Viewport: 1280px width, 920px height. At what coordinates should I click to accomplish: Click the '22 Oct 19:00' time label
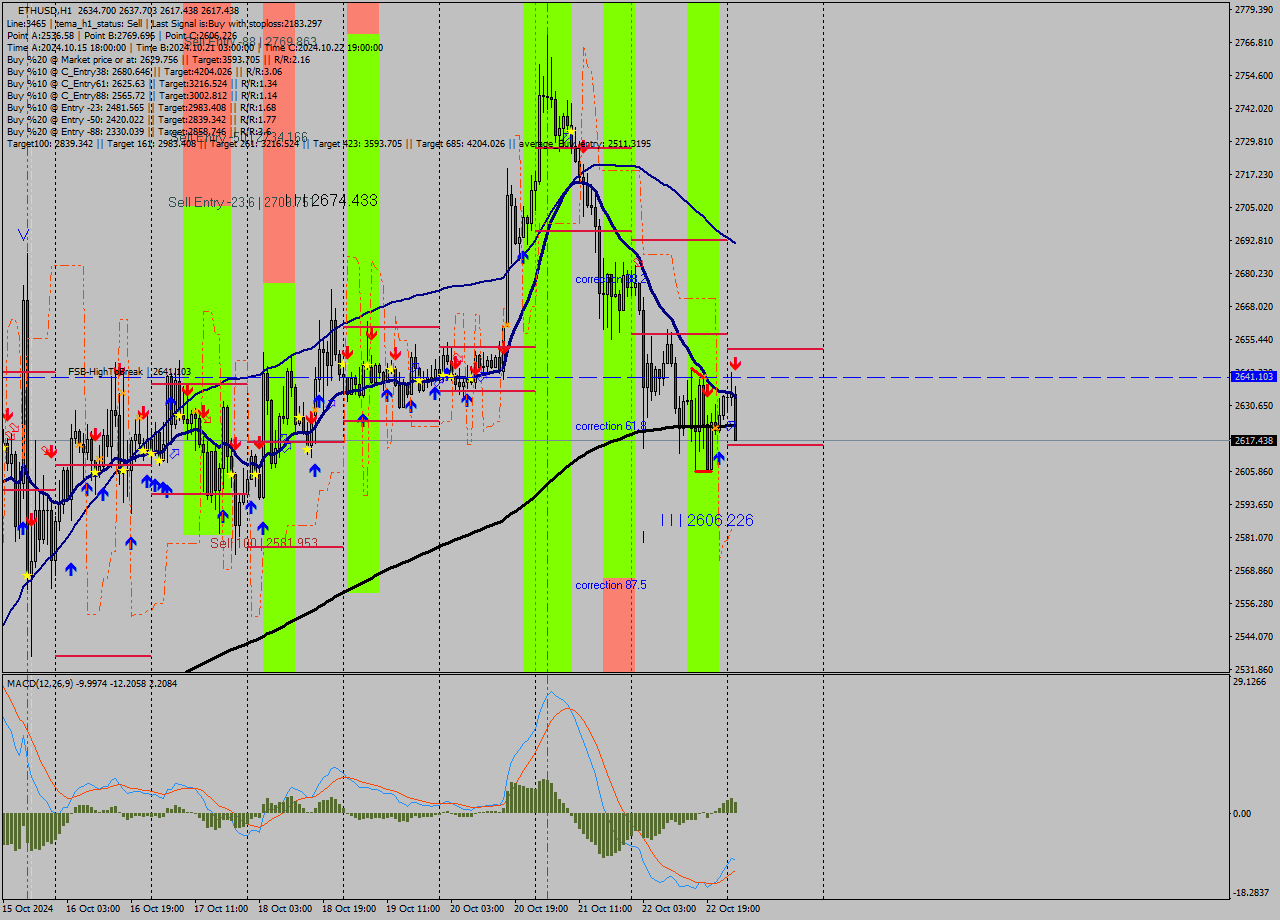pos(733,909)
